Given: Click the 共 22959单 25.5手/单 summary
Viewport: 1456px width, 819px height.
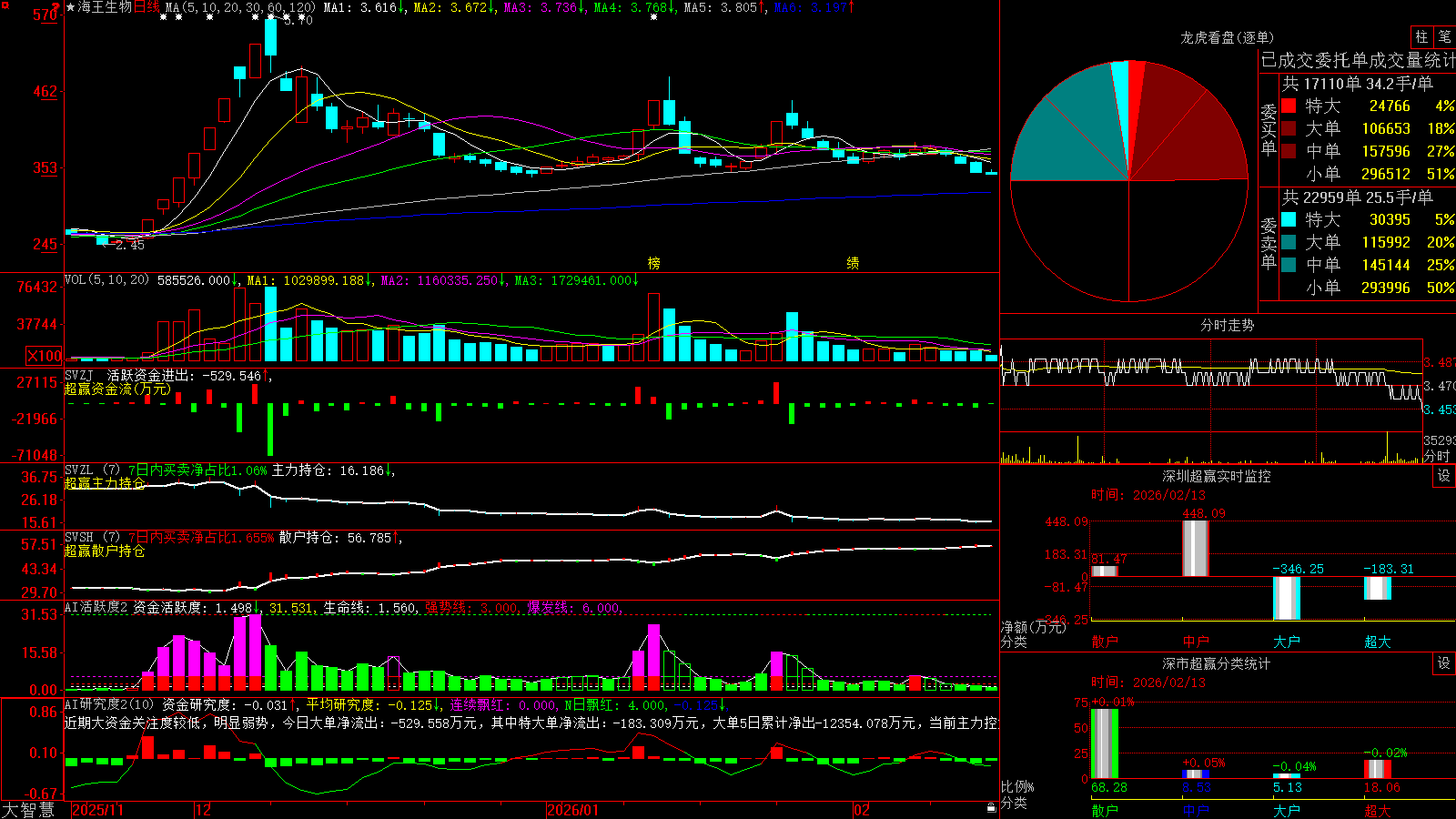Looking at the screenshot, I should (1357, 197).
